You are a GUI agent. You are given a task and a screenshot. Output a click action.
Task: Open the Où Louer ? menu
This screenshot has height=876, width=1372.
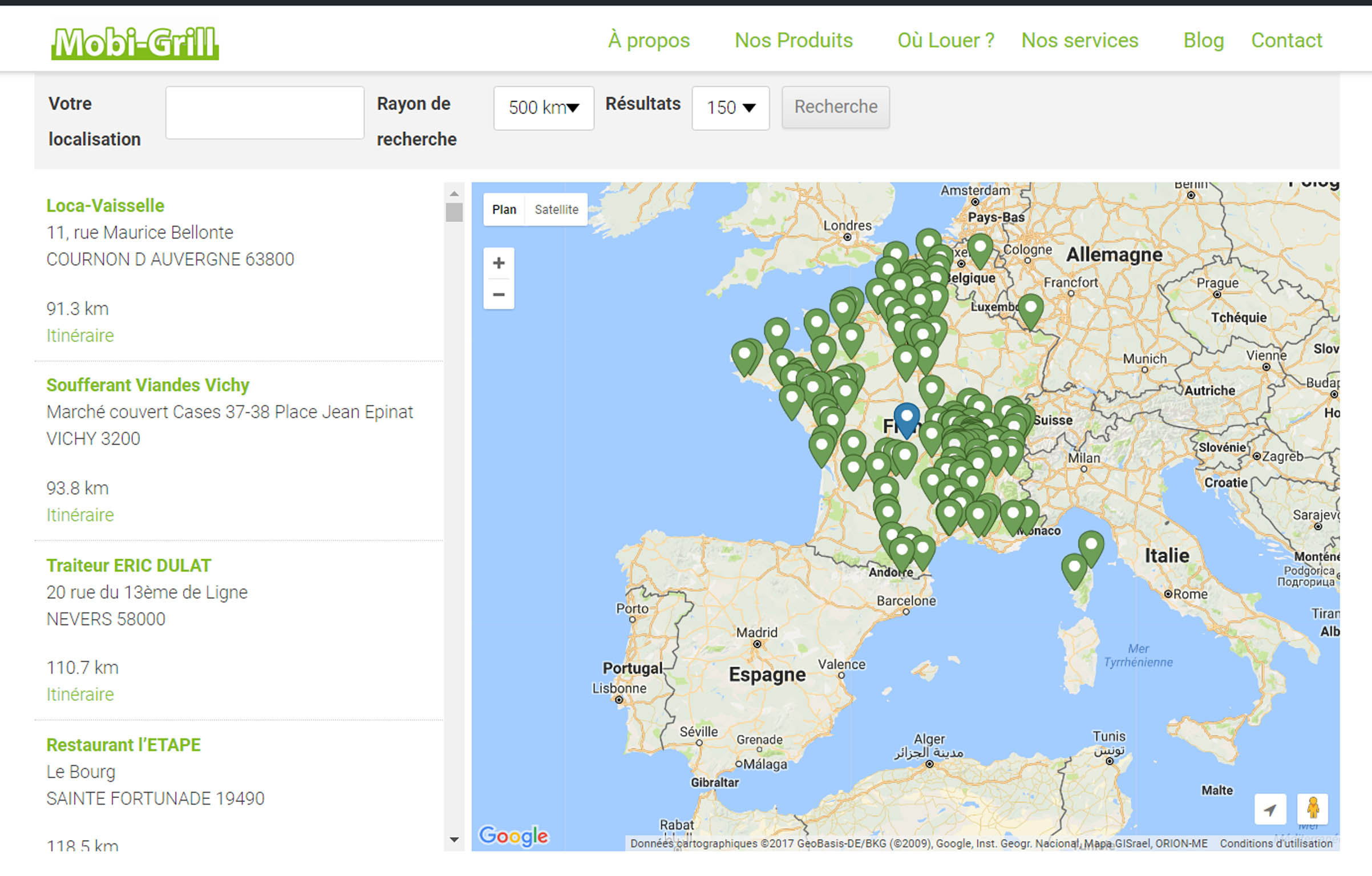(946, 41)
